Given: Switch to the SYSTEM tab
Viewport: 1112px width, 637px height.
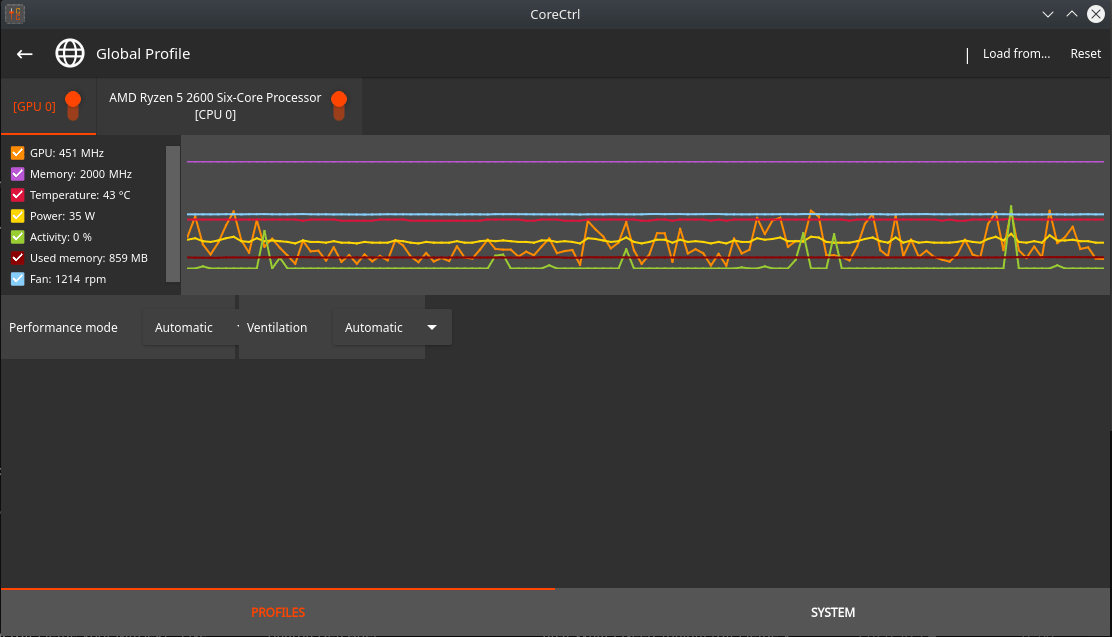Looking at the screenshot, I should [833, 612].
